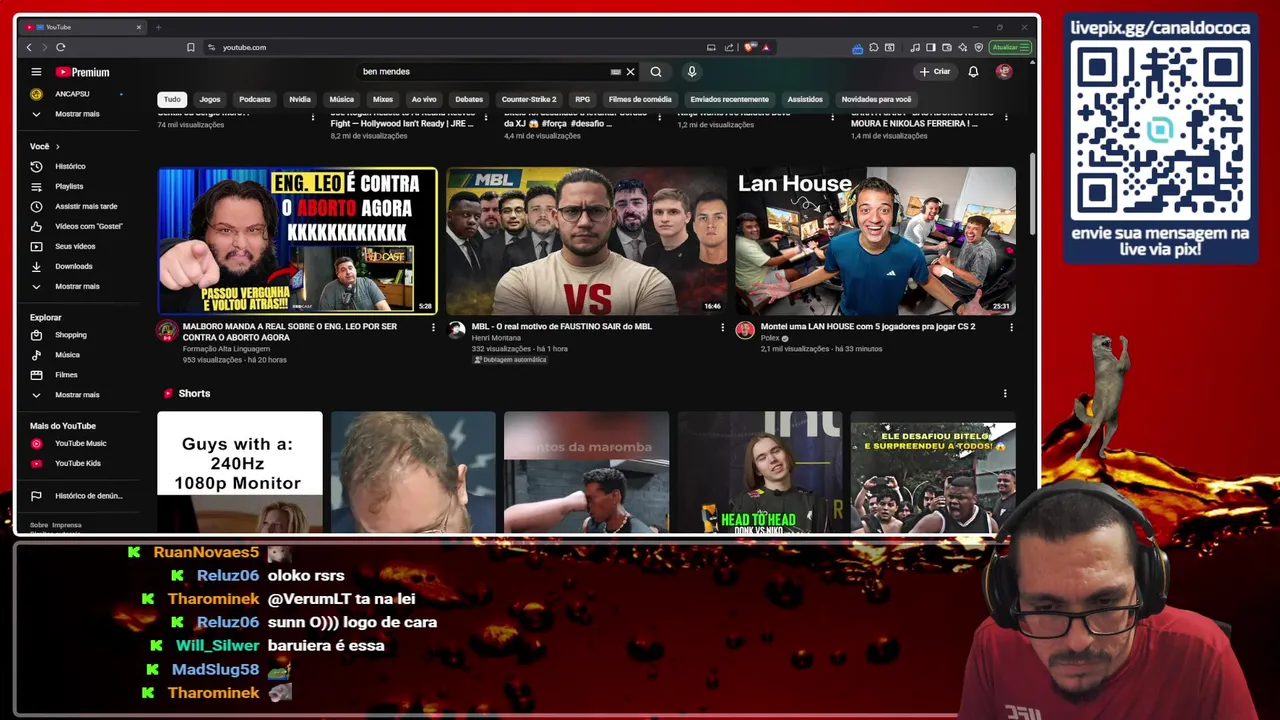Screen dimensions: 1280x720
Task: Select the Podcasts filter chip
Action: click(255, 99)
